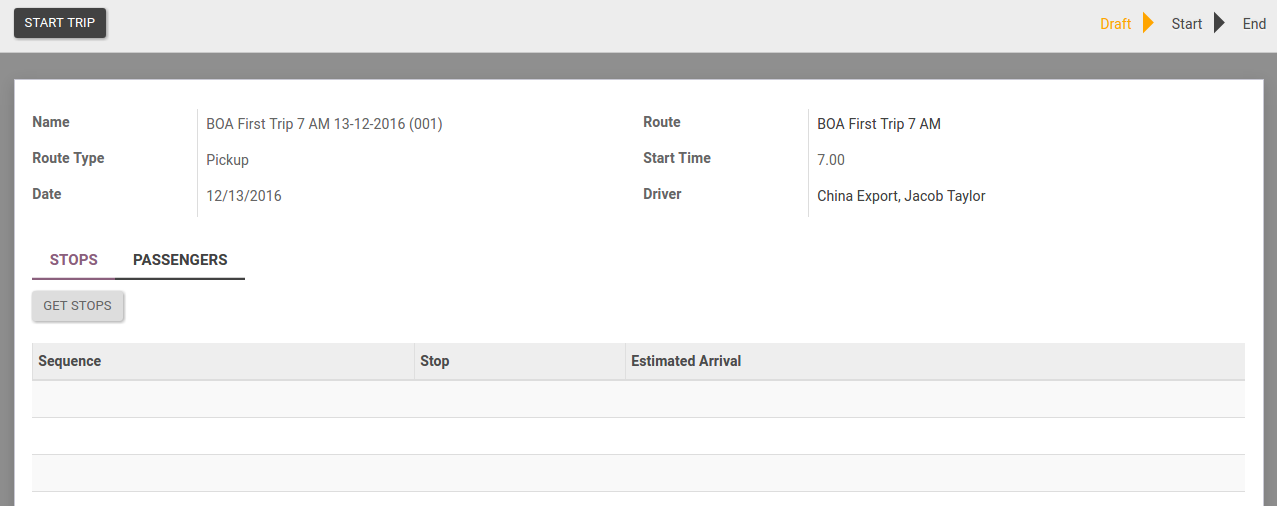The height and width of the screenshot is (506, 1277).
Task: Open the PASSENGERS tab
Action: pos(180,260)
